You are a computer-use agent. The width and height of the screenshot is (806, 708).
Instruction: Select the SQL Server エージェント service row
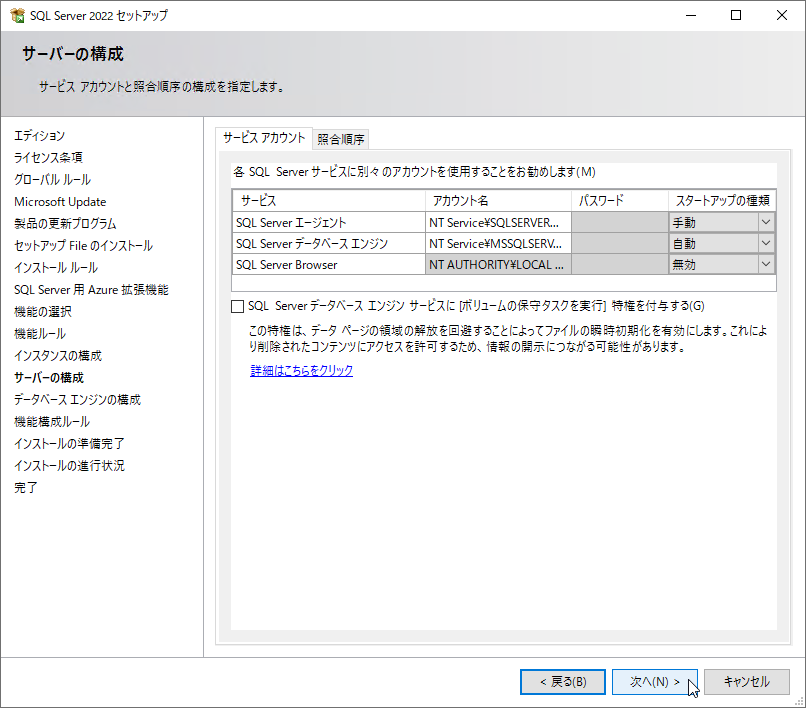[328, 223]
